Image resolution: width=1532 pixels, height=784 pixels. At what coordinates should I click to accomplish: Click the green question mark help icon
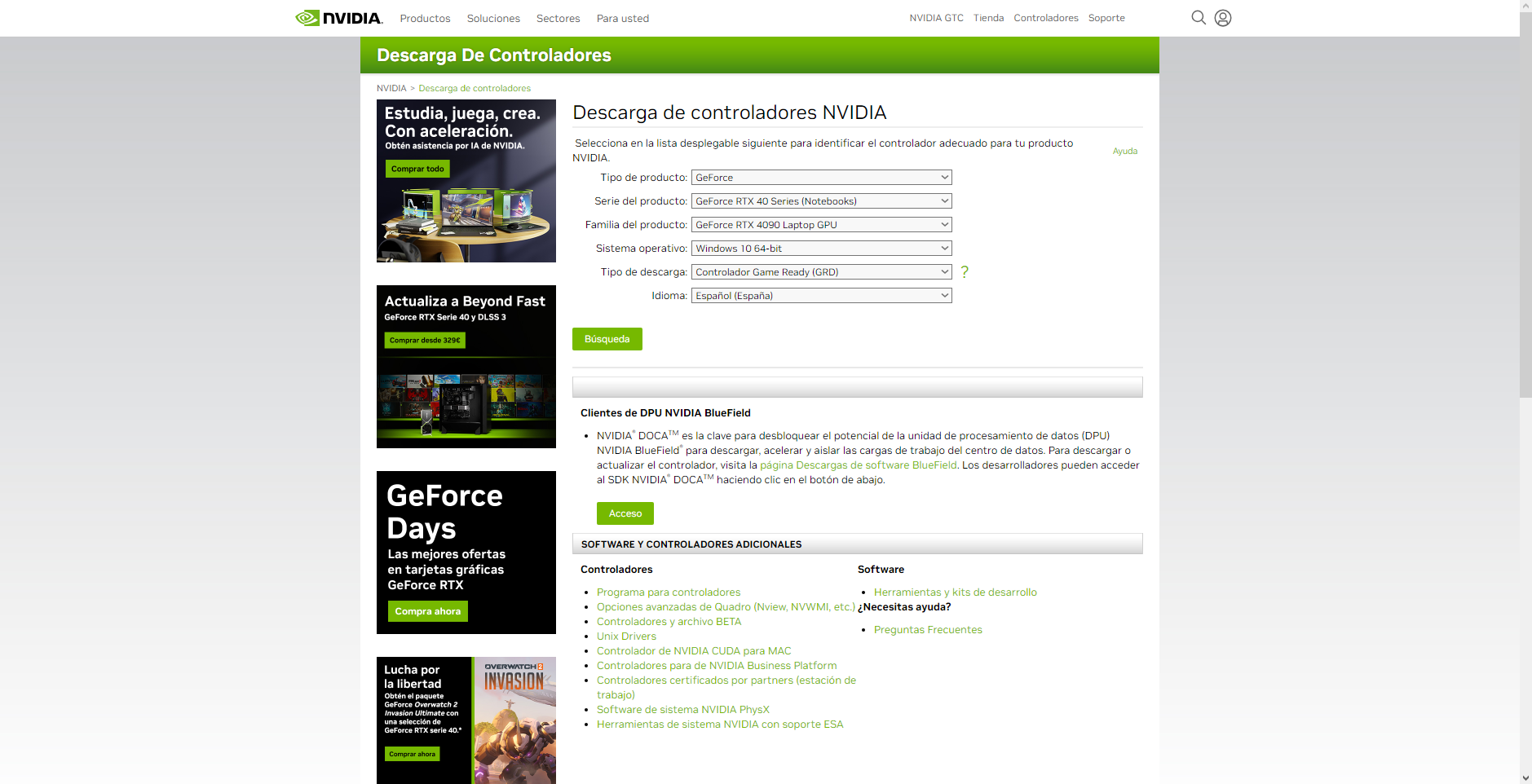pos(965,272)
